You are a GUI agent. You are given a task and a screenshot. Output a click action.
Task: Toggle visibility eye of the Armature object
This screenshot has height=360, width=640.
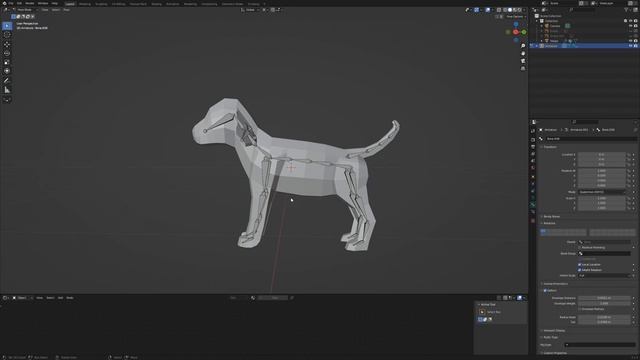[x=631, y=46]
